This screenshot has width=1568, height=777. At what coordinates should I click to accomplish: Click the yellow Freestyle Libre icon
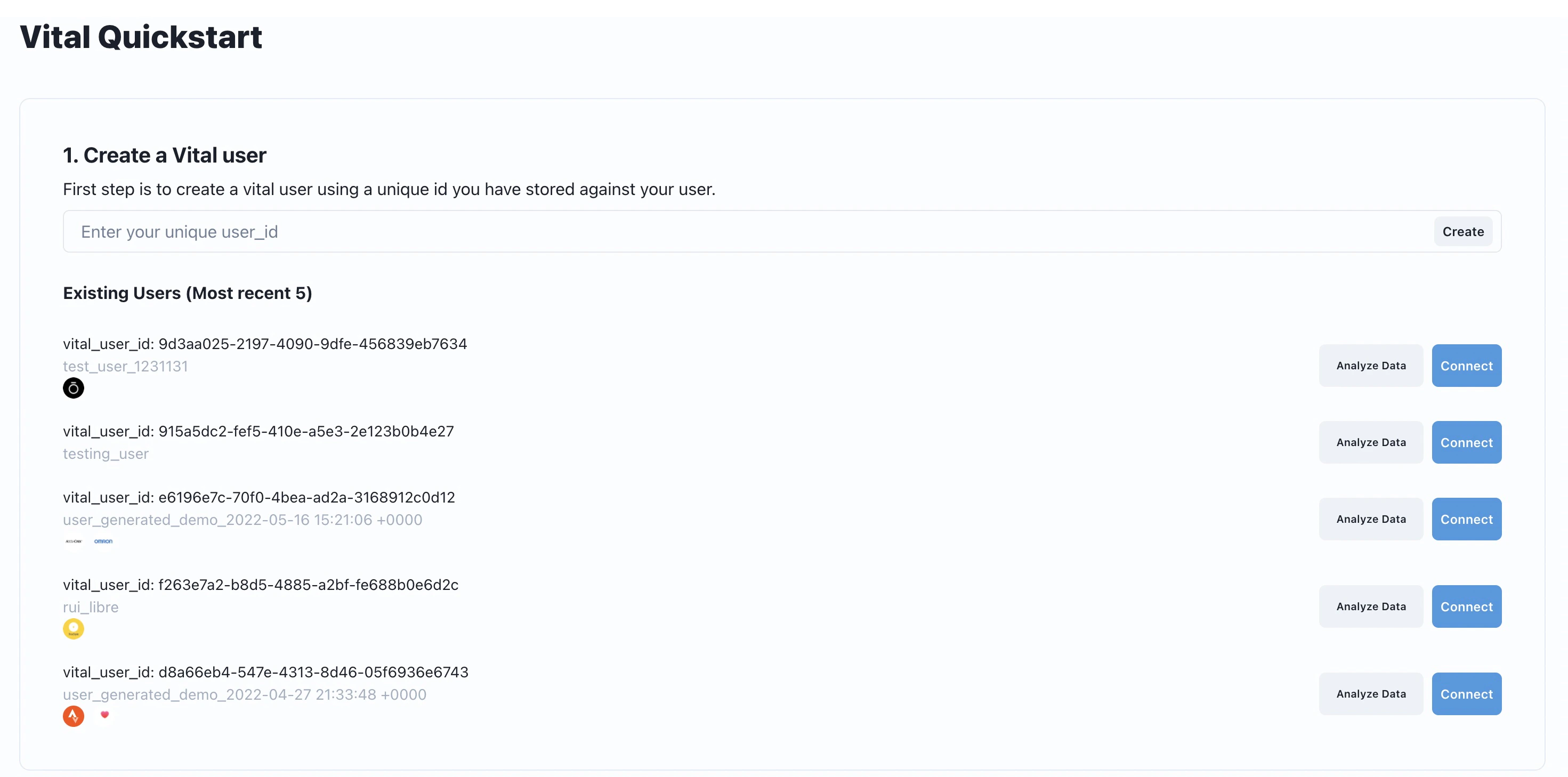(x=73, y=628)
